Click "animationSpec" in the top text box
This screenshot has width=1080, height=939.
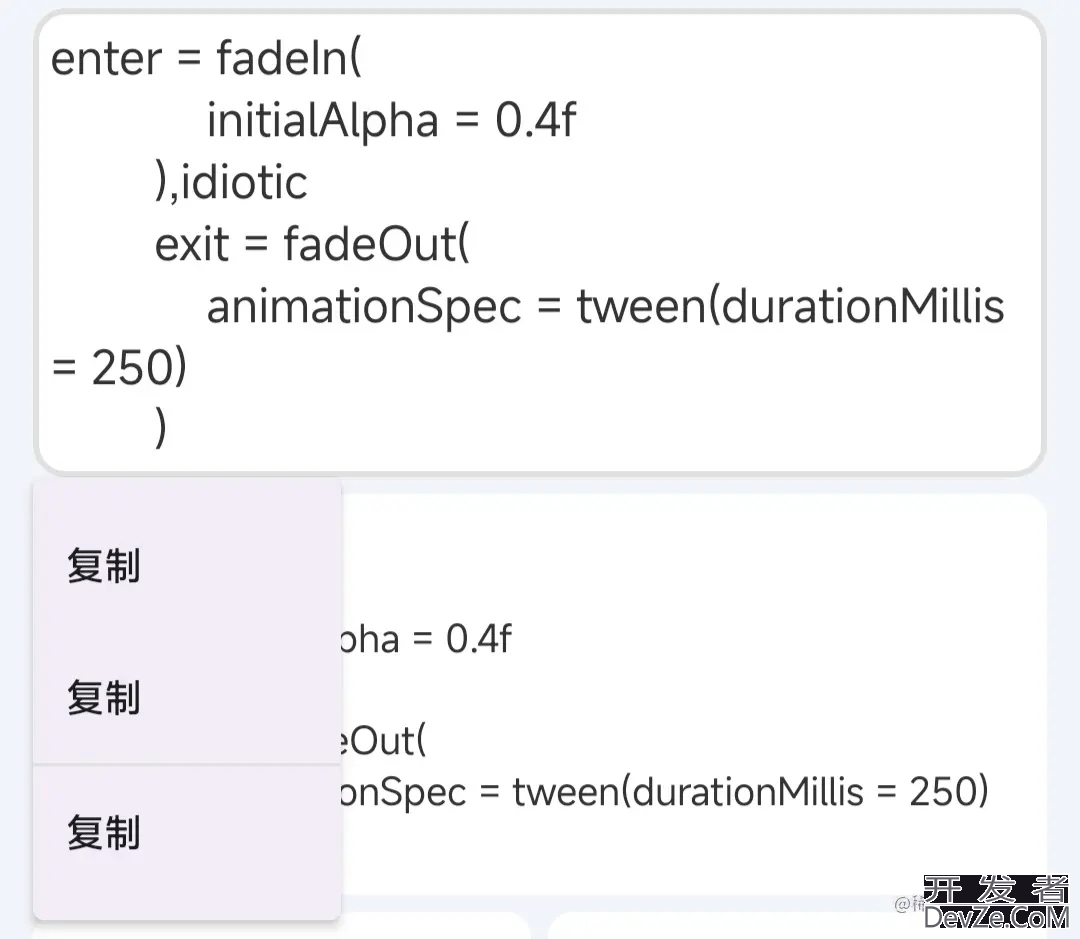point(364,306)
